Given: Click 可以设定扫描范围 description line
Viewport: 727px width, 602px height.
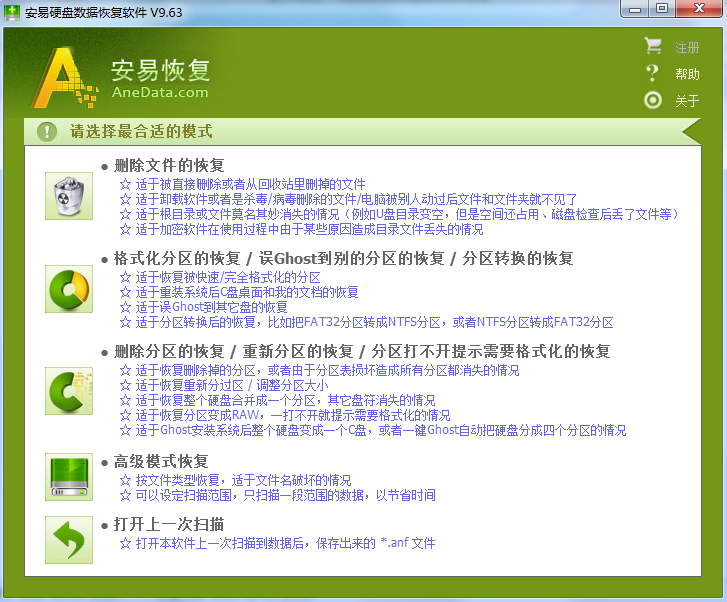Looking at the screenshot, I should pos(278,495).
